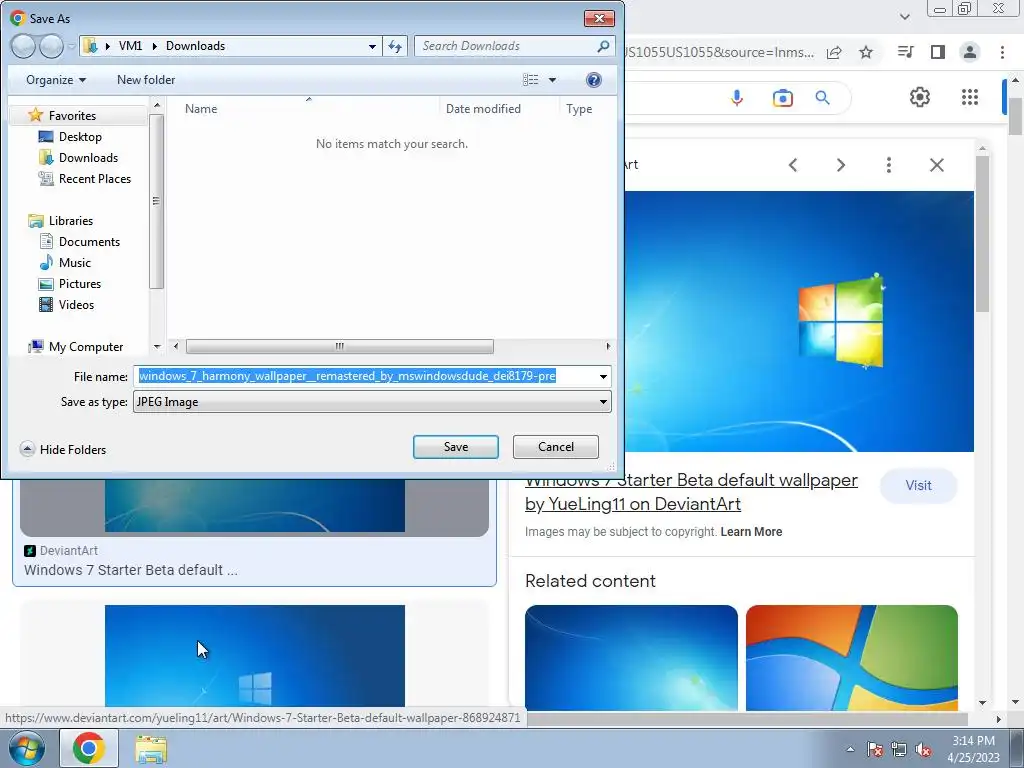Open Chrome three-dot menu

[1002, 52]
